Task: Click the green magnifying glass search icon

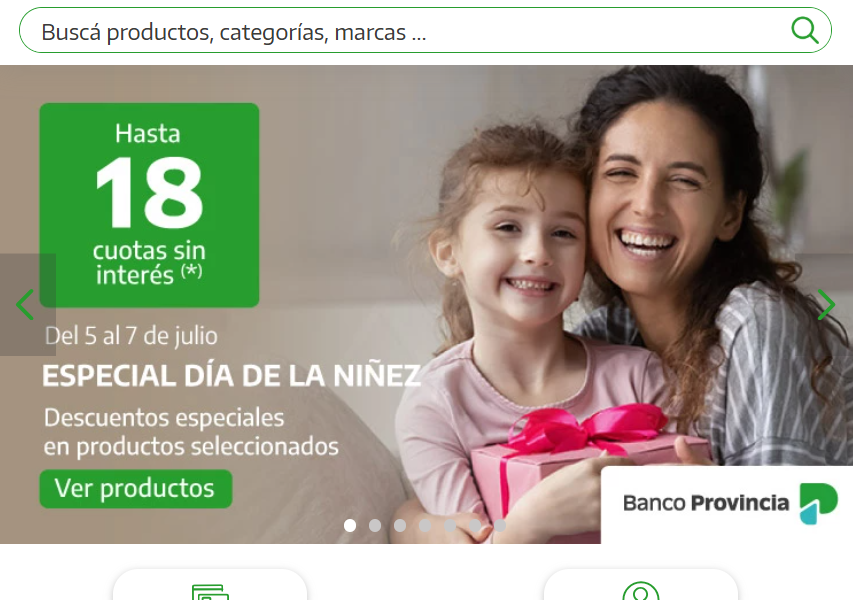Action: coord(805,30)
